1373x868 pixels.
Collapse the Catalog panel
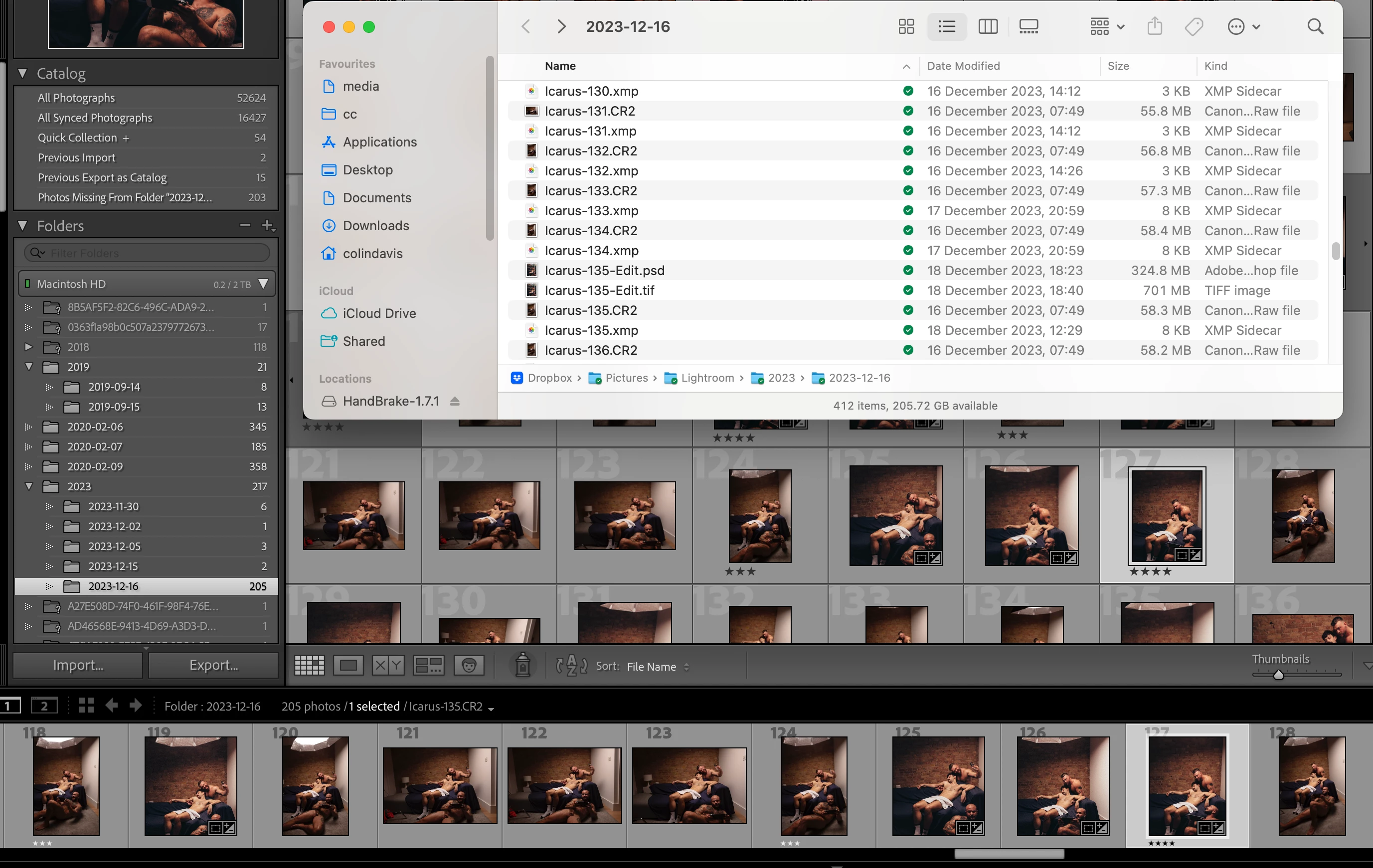pyautogui.click(x=23, y=73)
